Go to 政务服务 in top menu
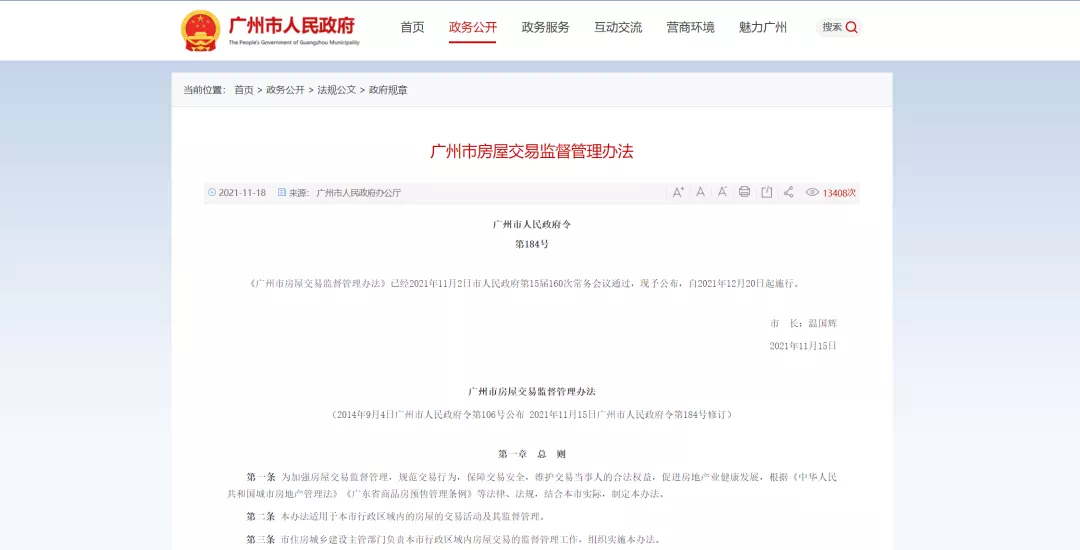Screen dimensions: 1080x550 [x=545, y=27]
